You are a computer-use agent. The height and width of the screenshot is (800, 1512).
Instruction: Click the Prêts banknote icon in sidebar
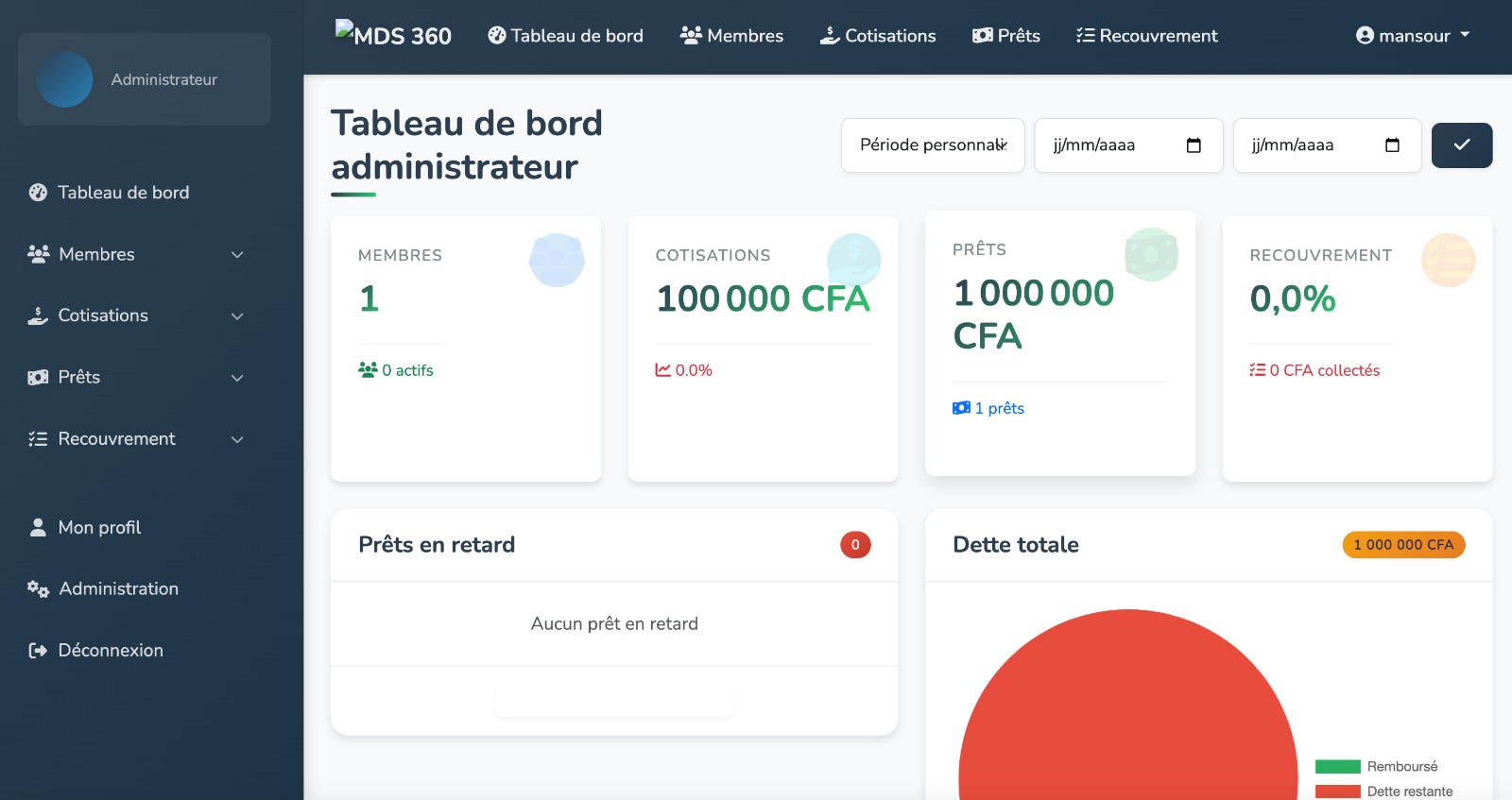[38, 377]
